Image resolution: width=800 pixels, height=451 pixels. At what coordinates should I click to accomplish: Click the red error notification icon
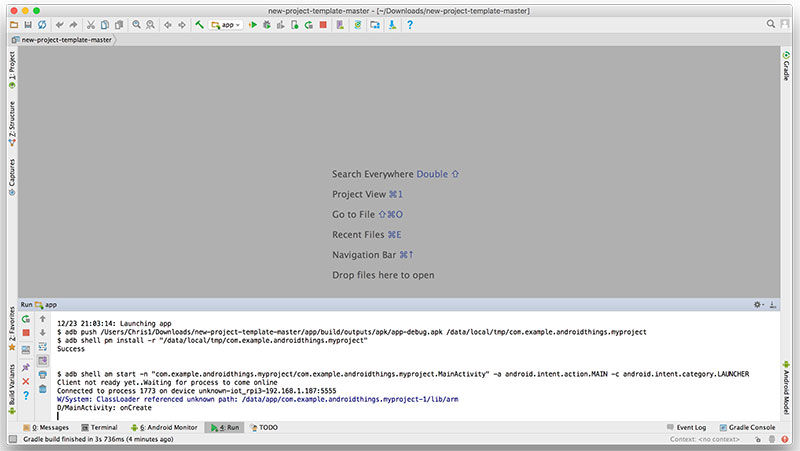point(785,439)
